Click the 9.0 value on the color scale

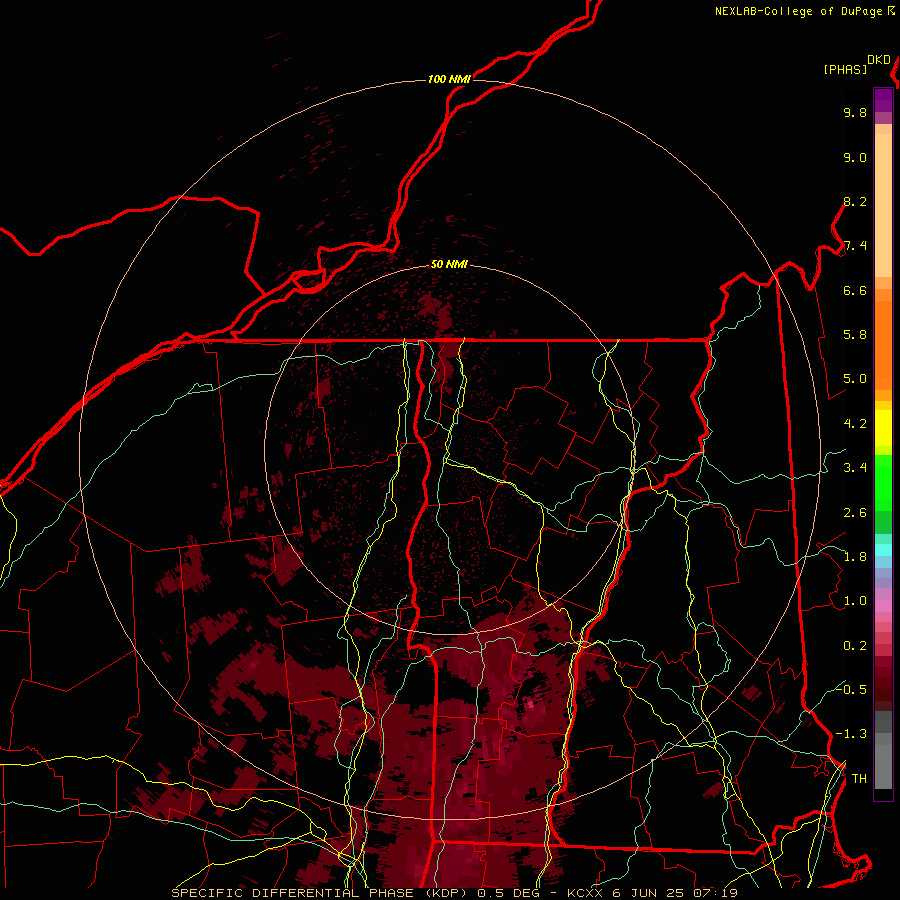(855, 158)
